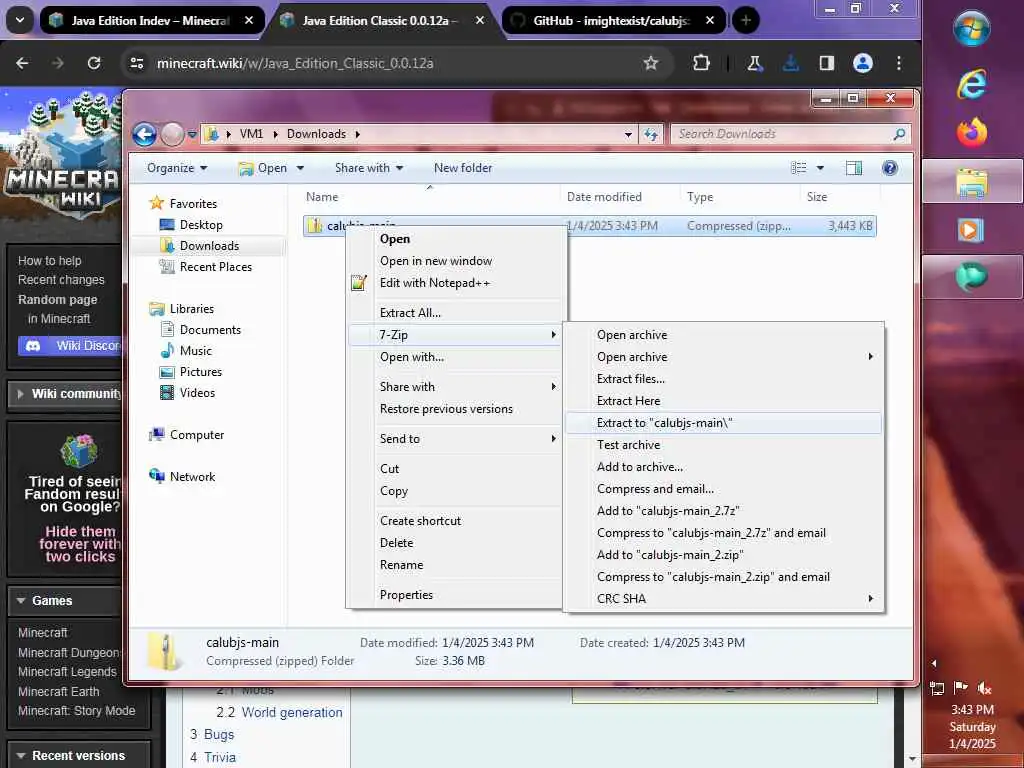
Task: Select Properties in context menu
Action: point(453,595)
